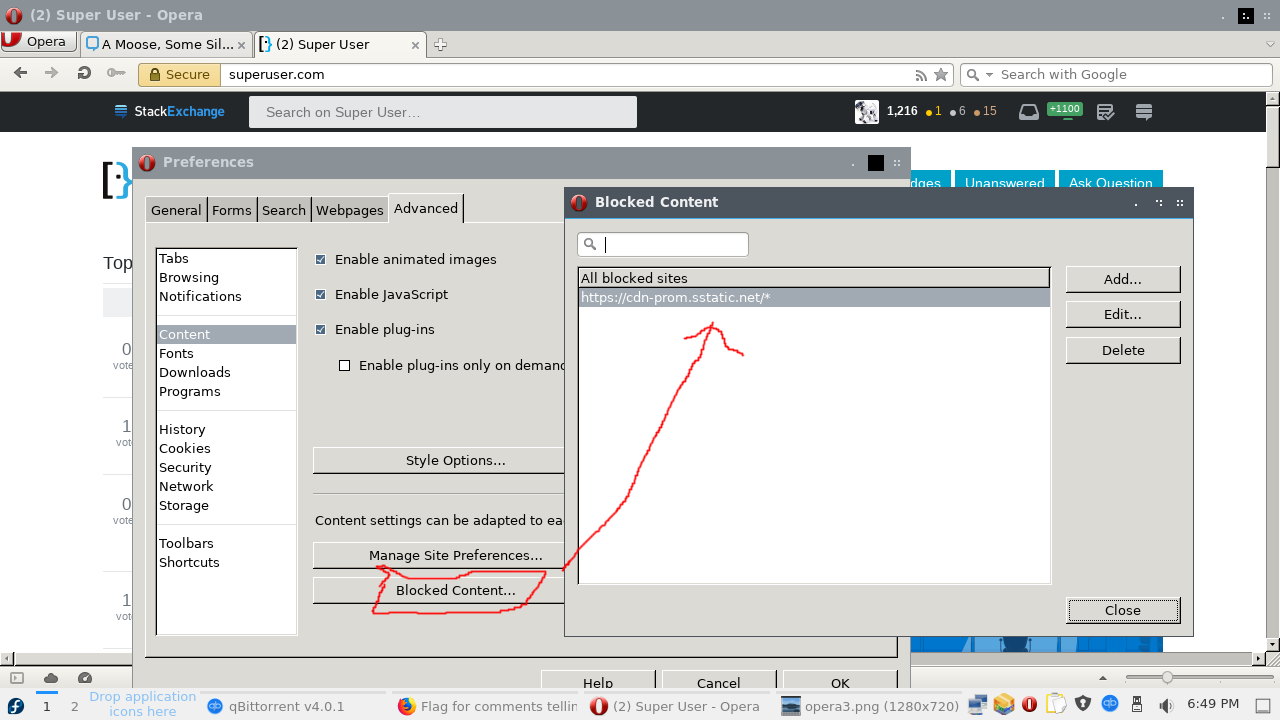Bookmark page with the star icon
This screenshot has height=720, width=1280.
941,75
